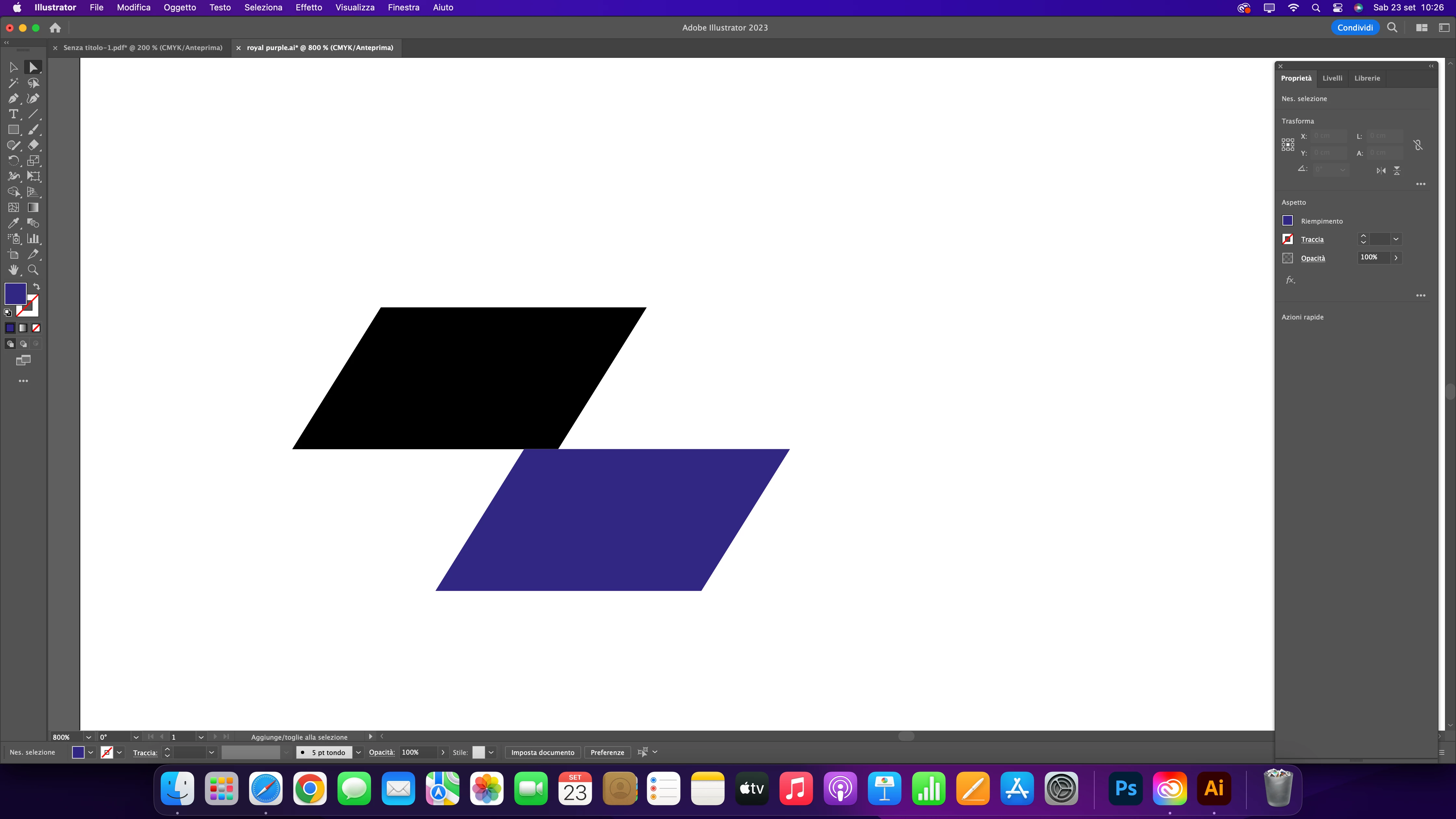Switch paint mode to Gradient
1456x819 pixels.
click(23, 328)
